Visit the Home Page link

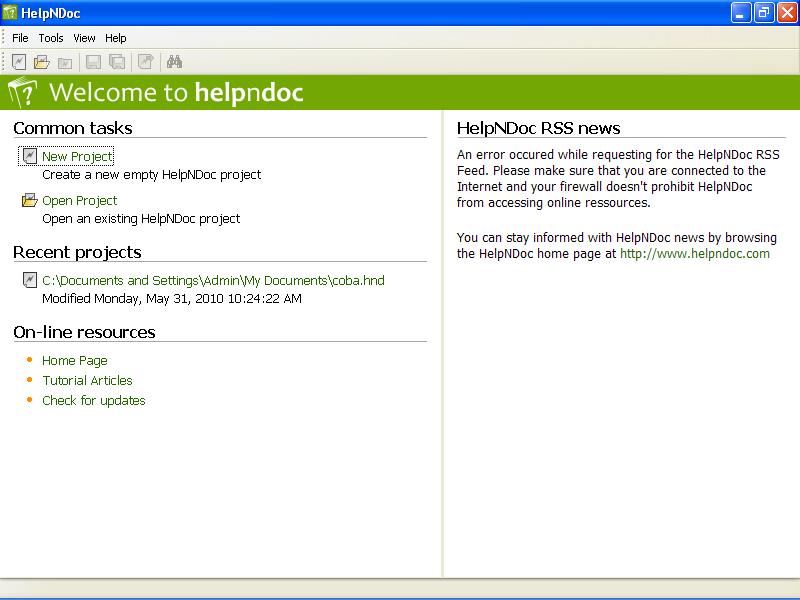coord(74,360)
